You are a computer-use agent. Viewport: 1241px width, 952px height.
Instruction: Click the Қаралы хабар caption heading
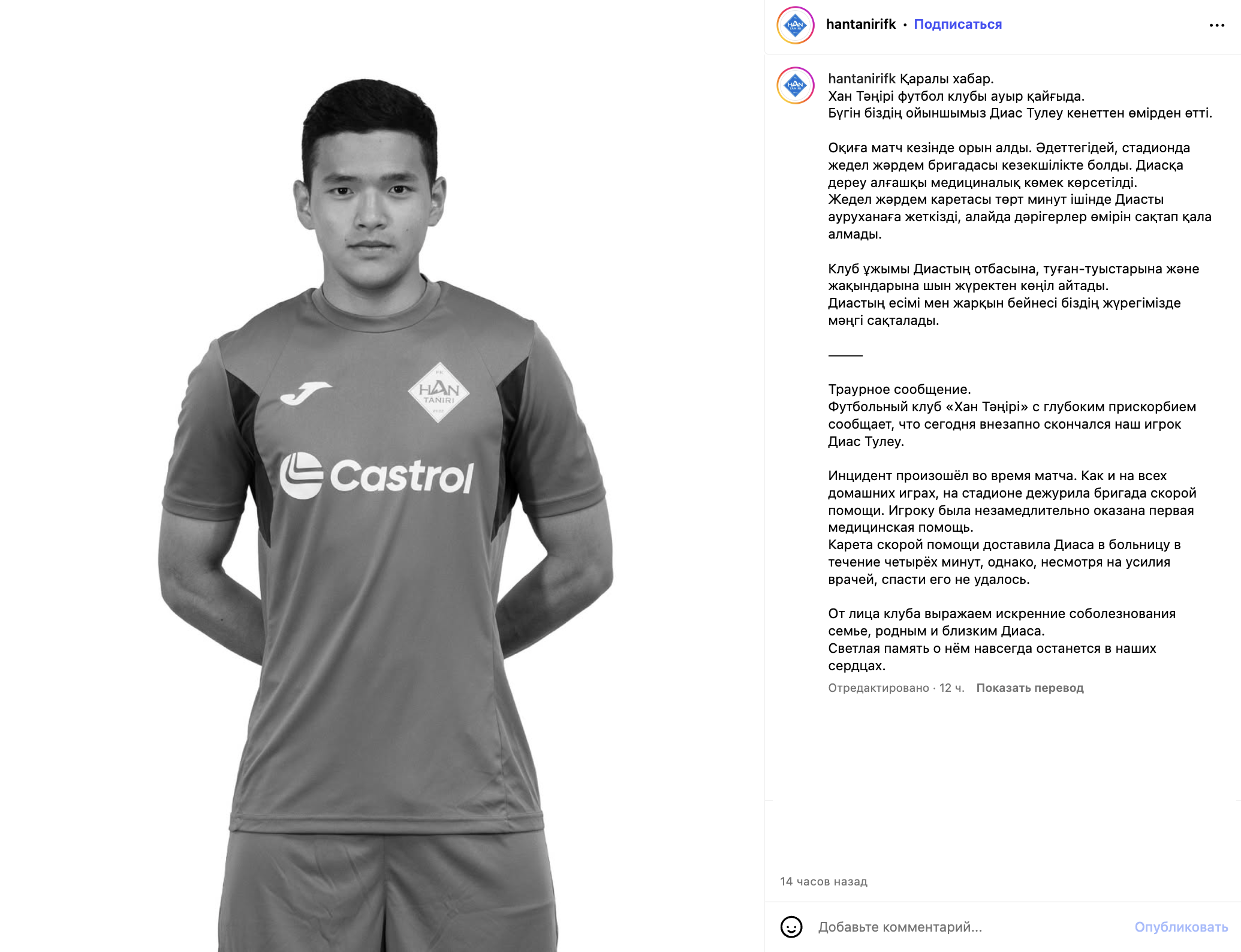[x=947, y=79]
